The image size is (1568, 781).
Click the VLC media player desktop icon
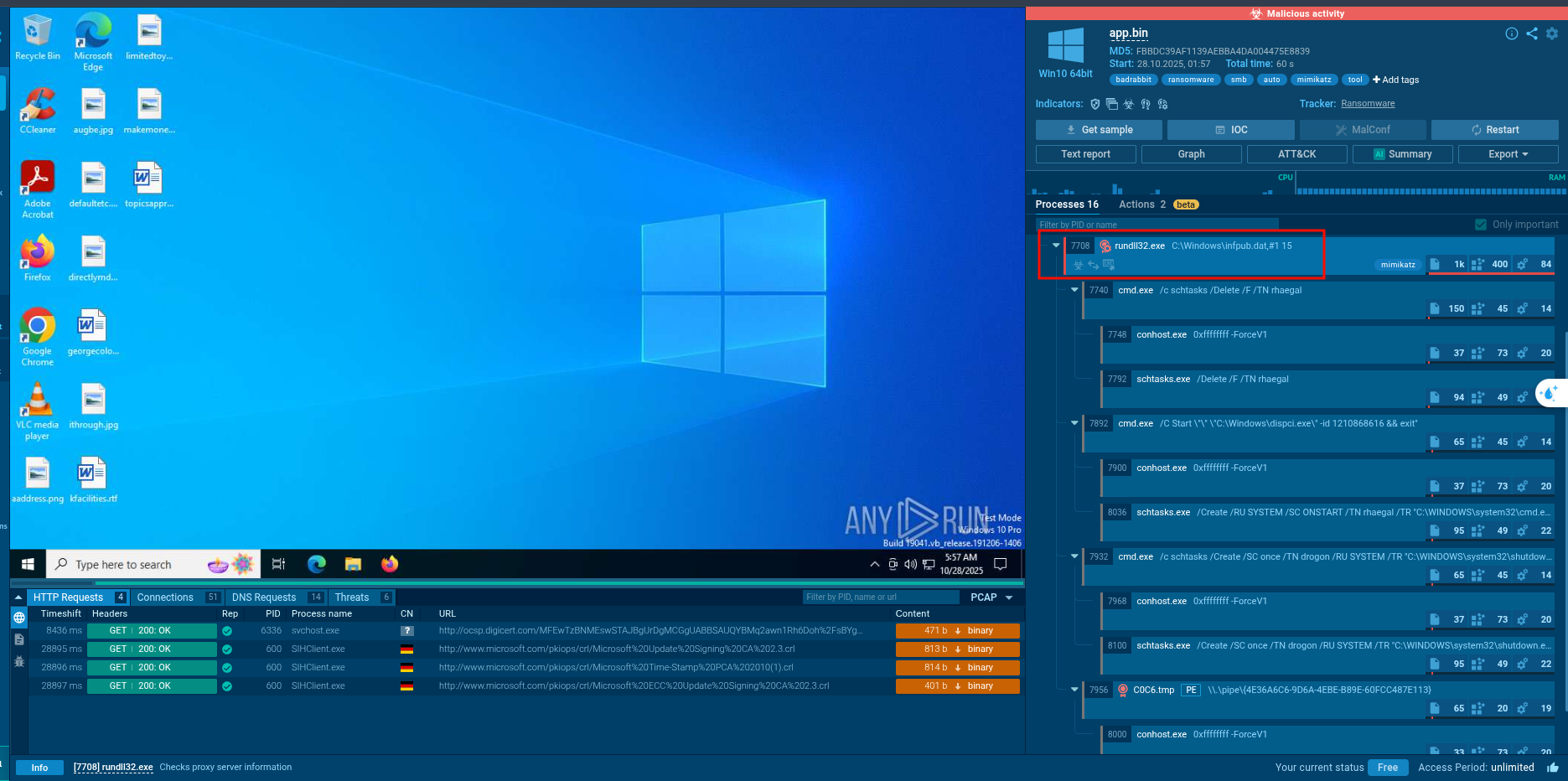(38, 411)
